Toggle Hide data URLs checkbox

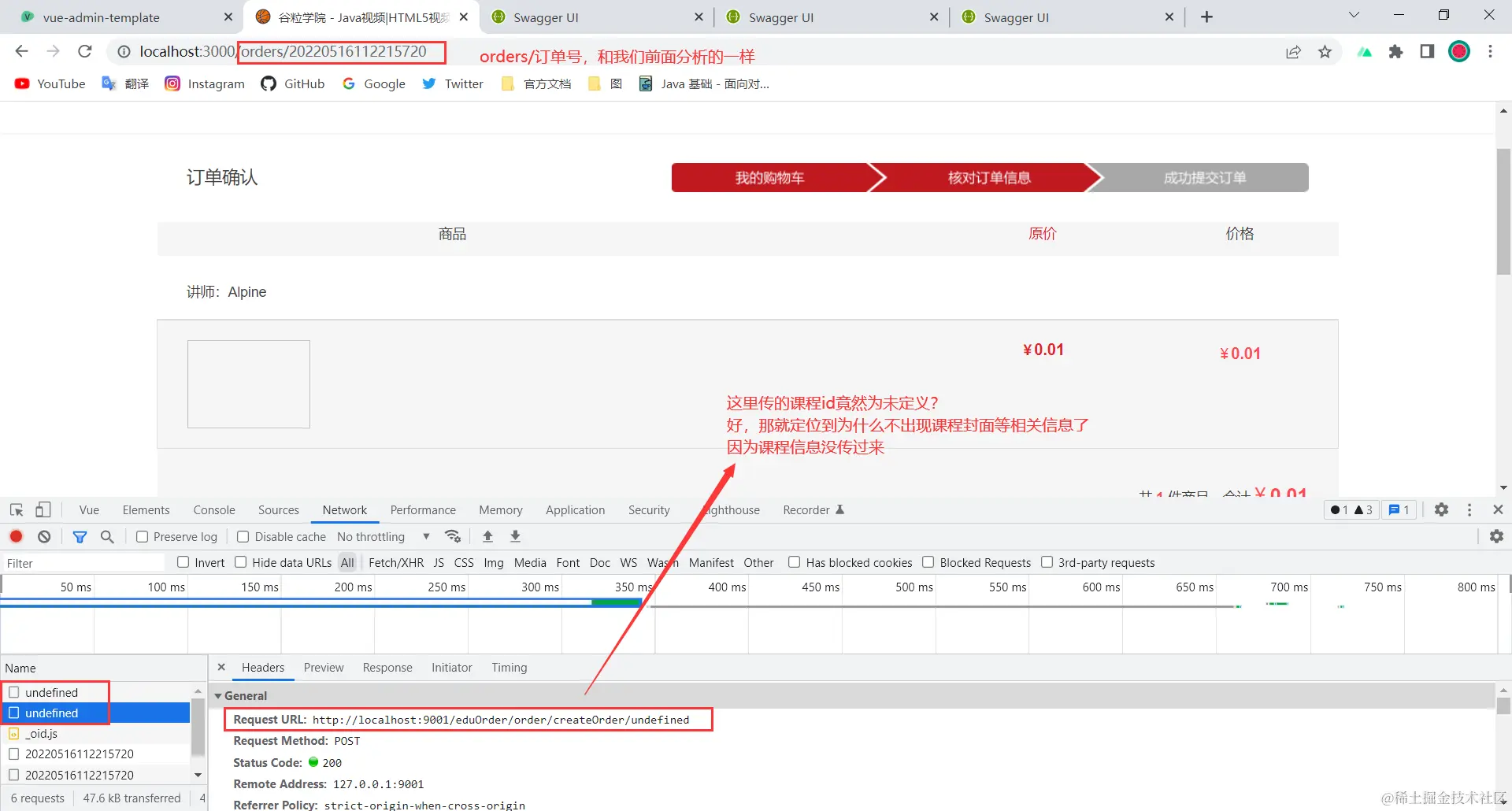click(x=241, y=562)
